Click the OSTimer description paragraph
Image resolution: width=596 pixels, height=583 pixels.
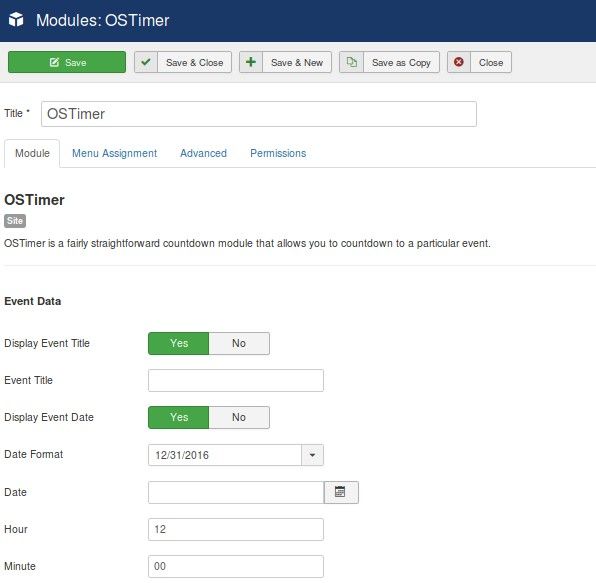(247, 243)
